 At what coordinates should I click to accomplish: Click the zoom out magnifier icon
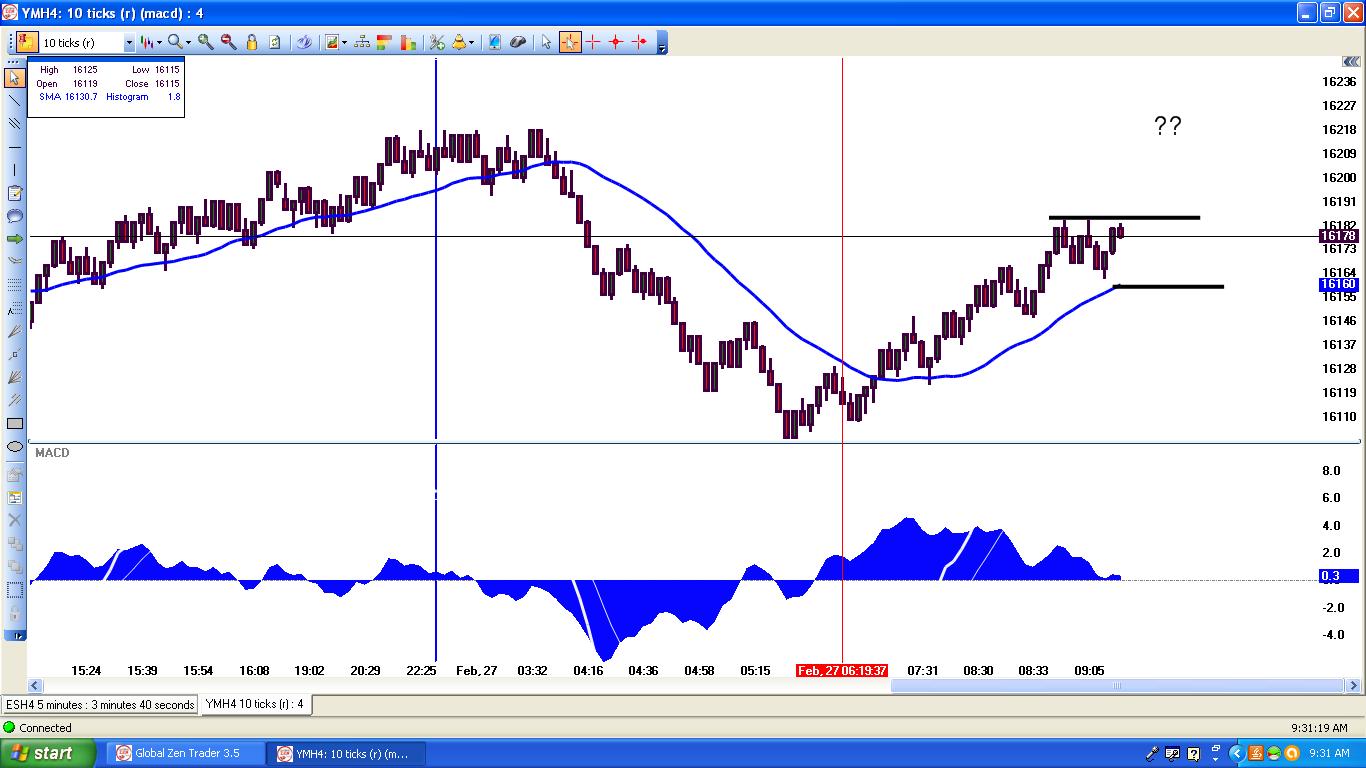pos(228,42)
